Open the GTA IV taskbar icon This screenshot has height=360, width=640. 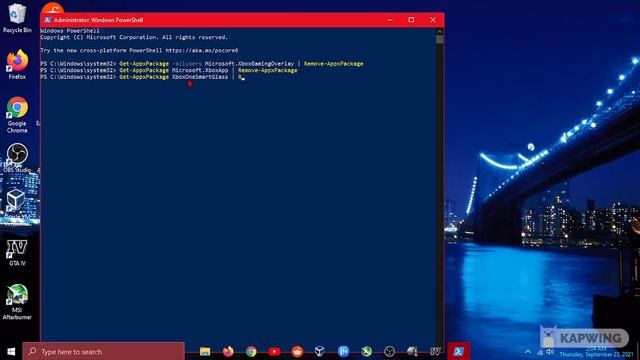coord(435,351)
